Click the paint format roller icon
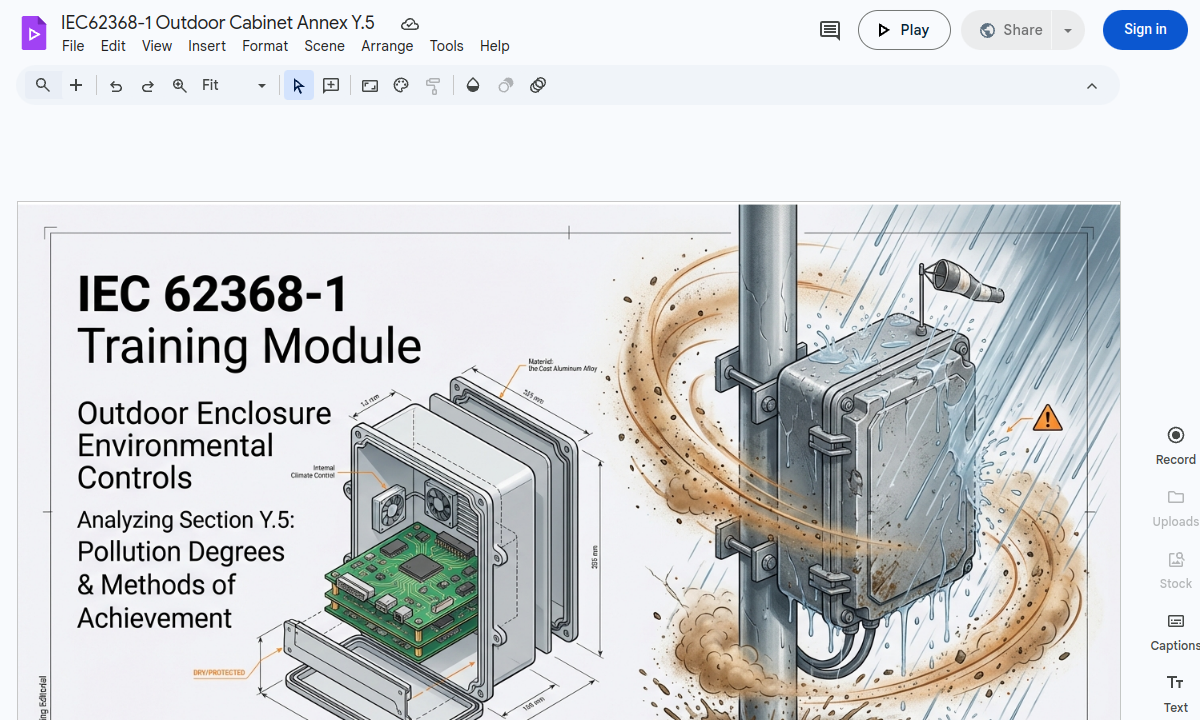 coord(433,86)
